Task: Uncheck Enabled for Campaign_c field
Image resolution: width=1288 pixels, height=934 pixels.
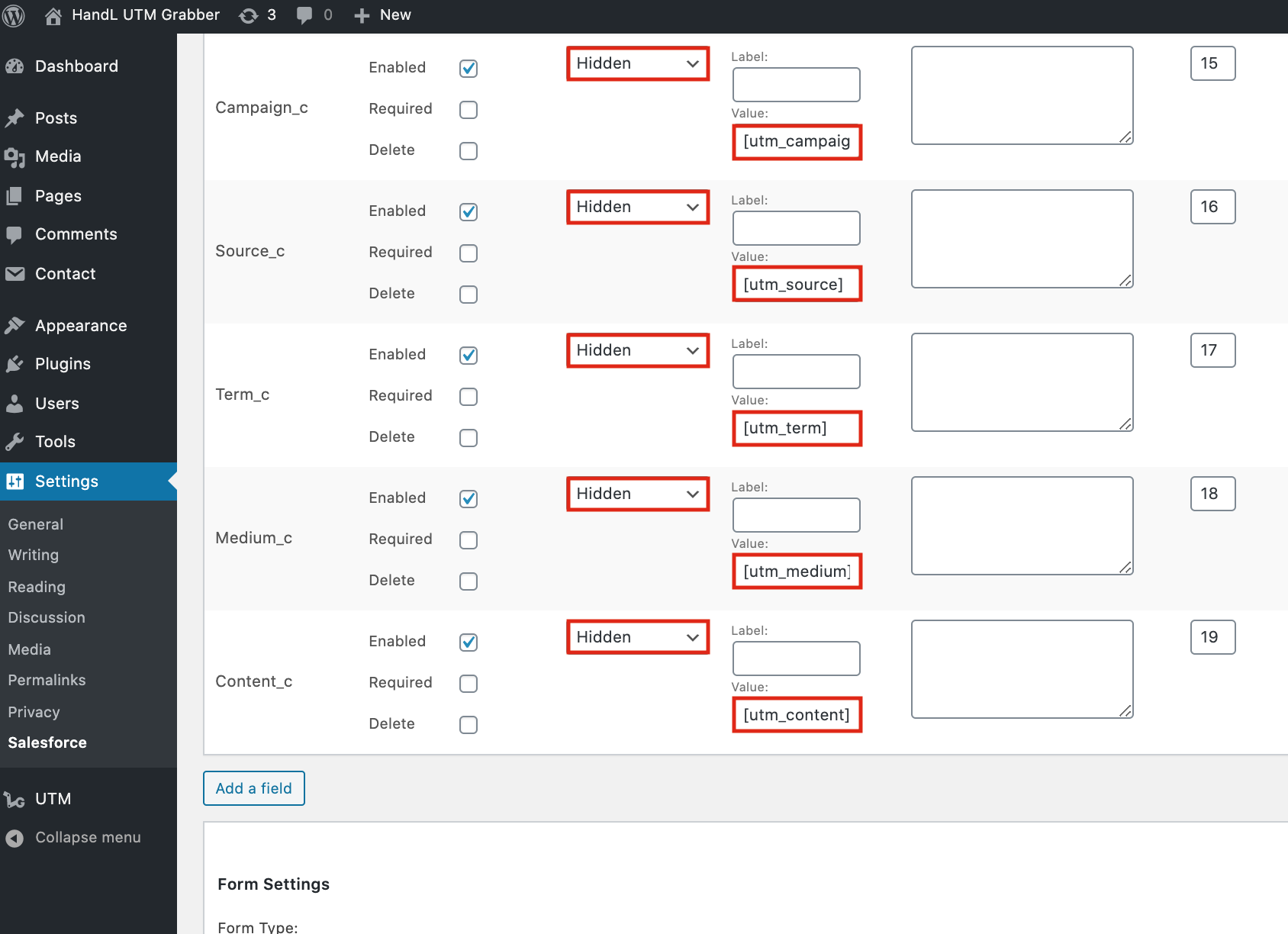Action: [469, 69]
